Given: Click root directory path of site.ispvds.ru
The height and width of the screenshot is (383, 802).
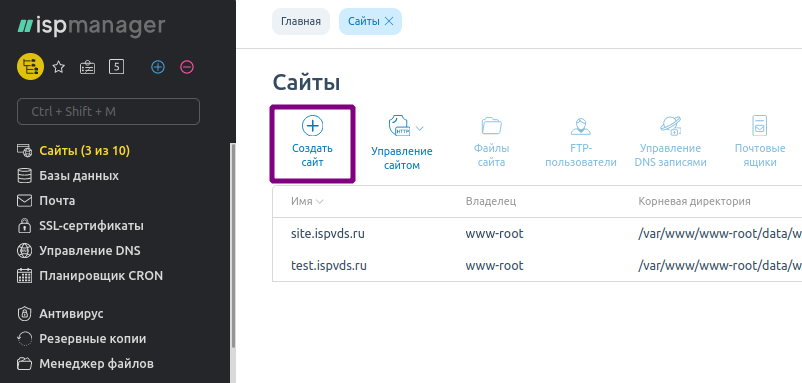Looking at the screenshot, I should click(720, 234).
